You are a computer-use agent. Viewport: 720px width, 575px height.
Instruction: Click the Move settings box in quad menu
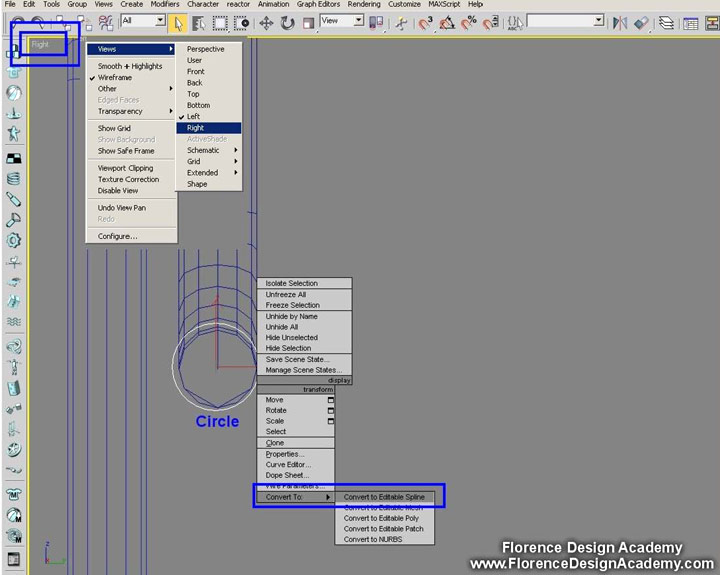click(330, 400)
